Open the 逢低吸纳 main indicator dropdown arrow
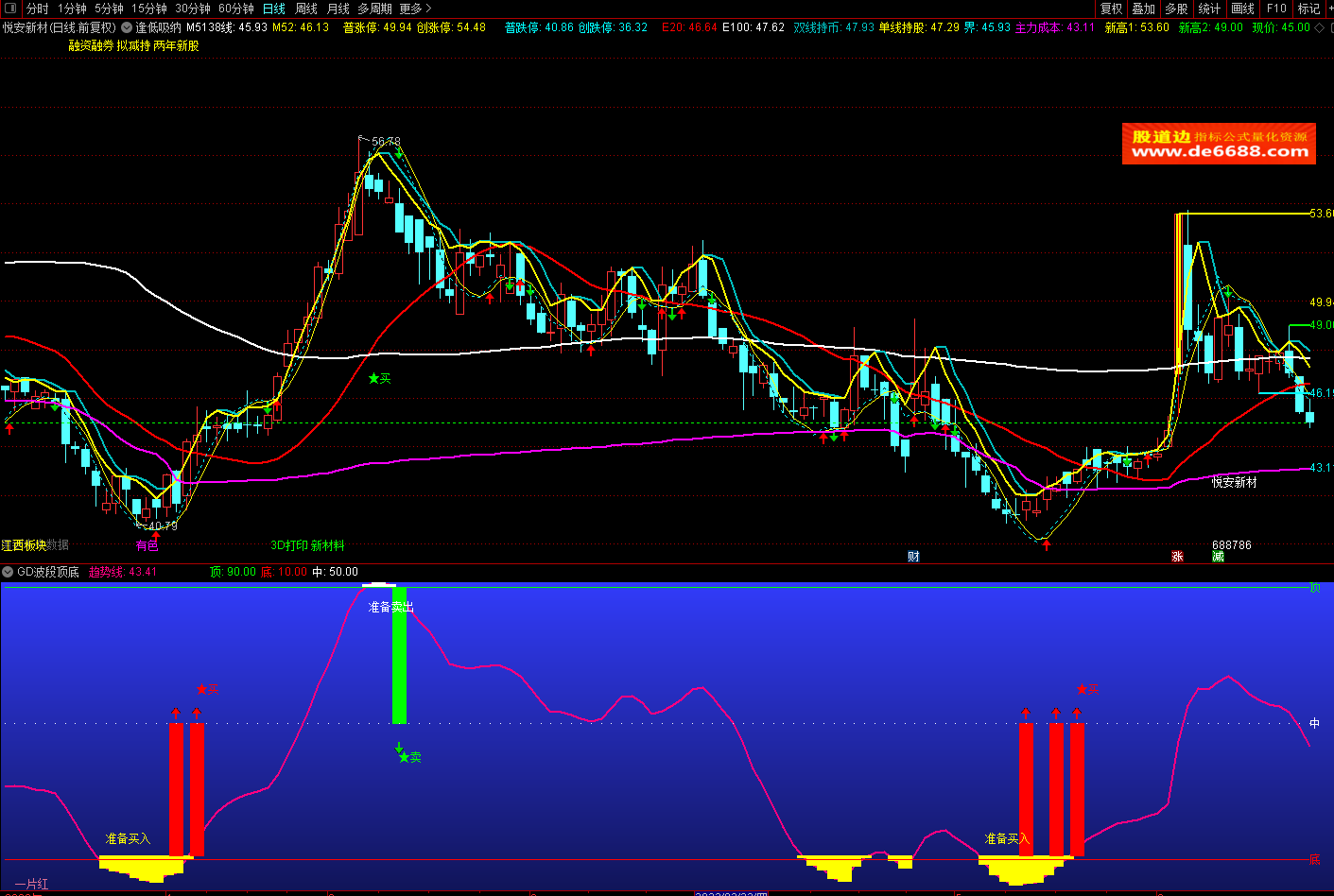This screenshot has width=1334, height=896. click(127, 27)
